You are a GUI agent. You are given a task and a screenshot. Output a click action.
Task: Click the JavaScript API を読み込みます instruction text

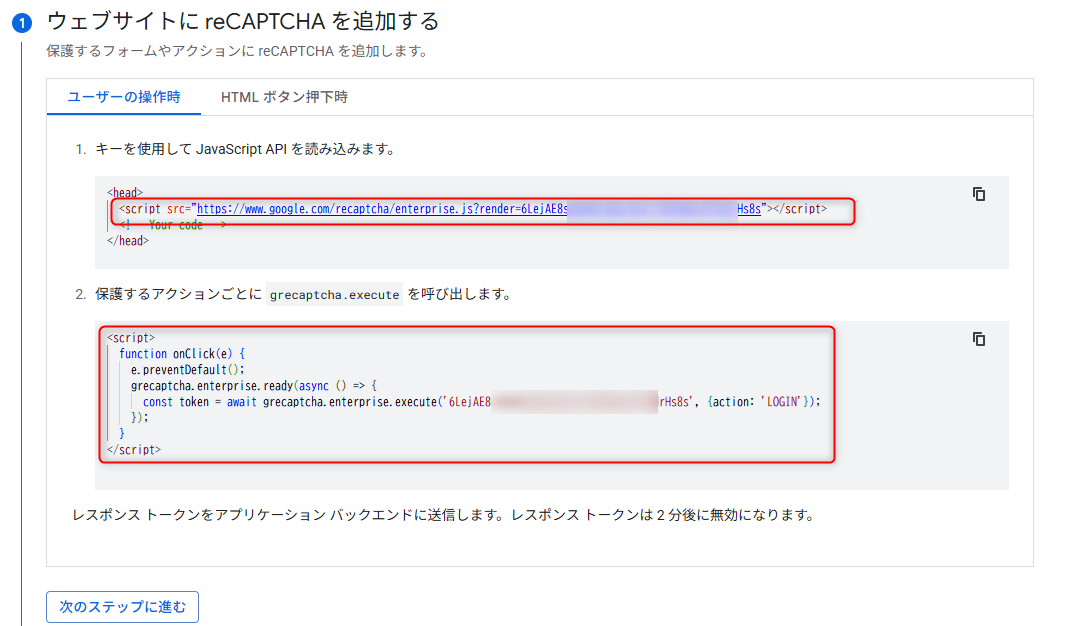pyautogui.click(x=245, y=149)
